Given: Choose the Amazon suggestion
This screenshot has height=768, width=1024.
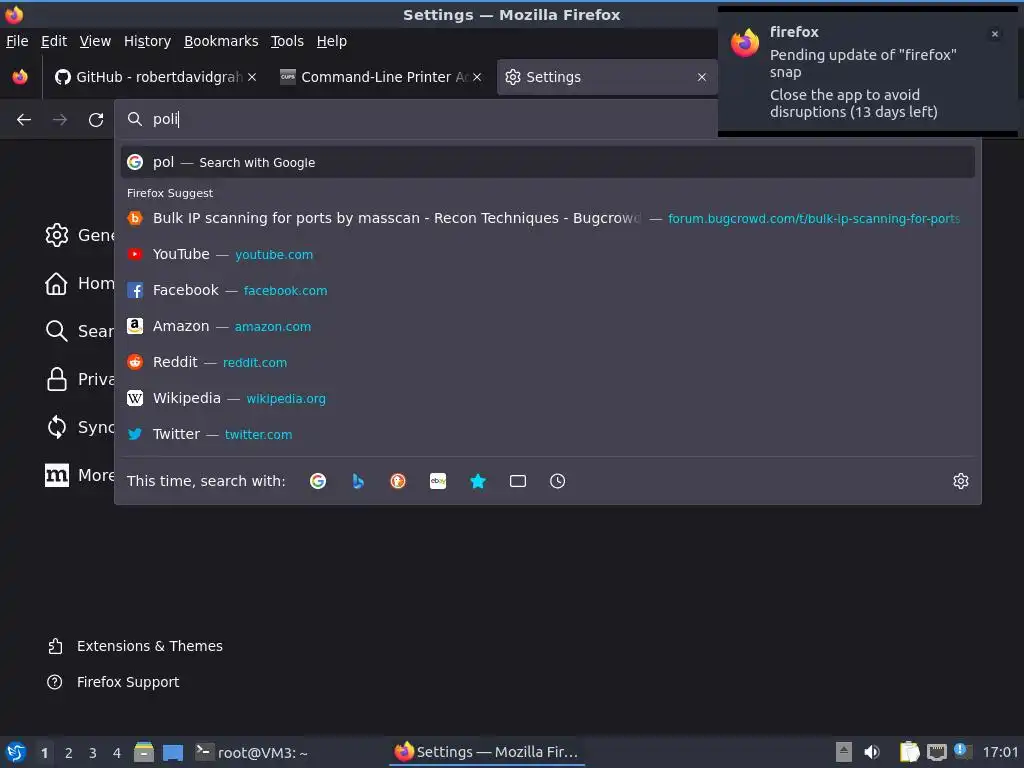Looking at the screenshot, I should [x=548, y=326].
